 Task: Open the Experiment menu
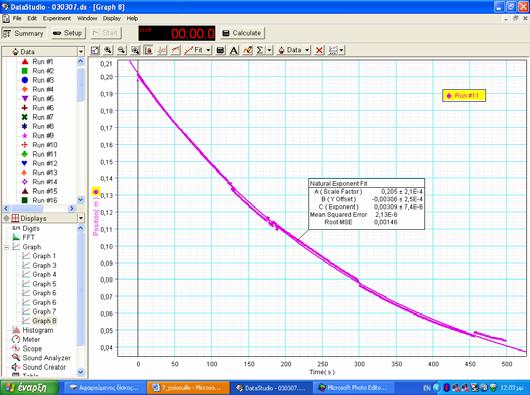coord(57,18)
